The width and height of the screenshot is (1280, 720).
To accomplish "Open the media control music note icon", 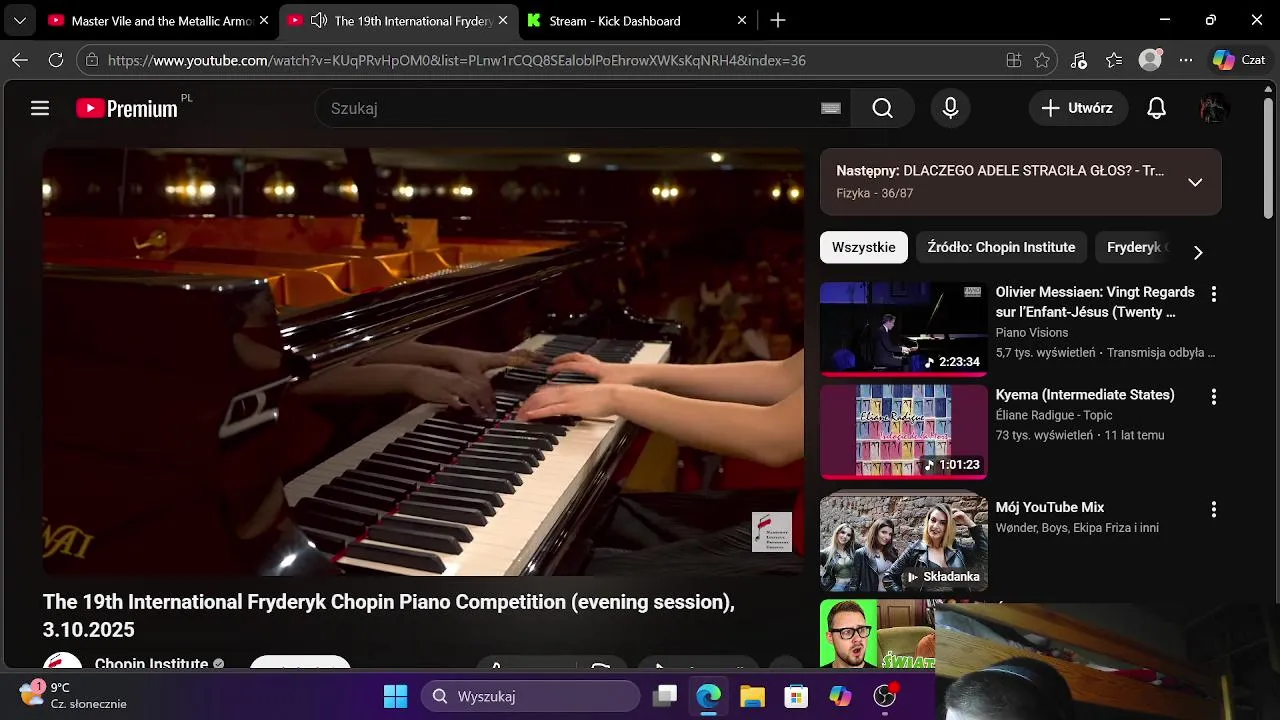I will point(1079,60).
